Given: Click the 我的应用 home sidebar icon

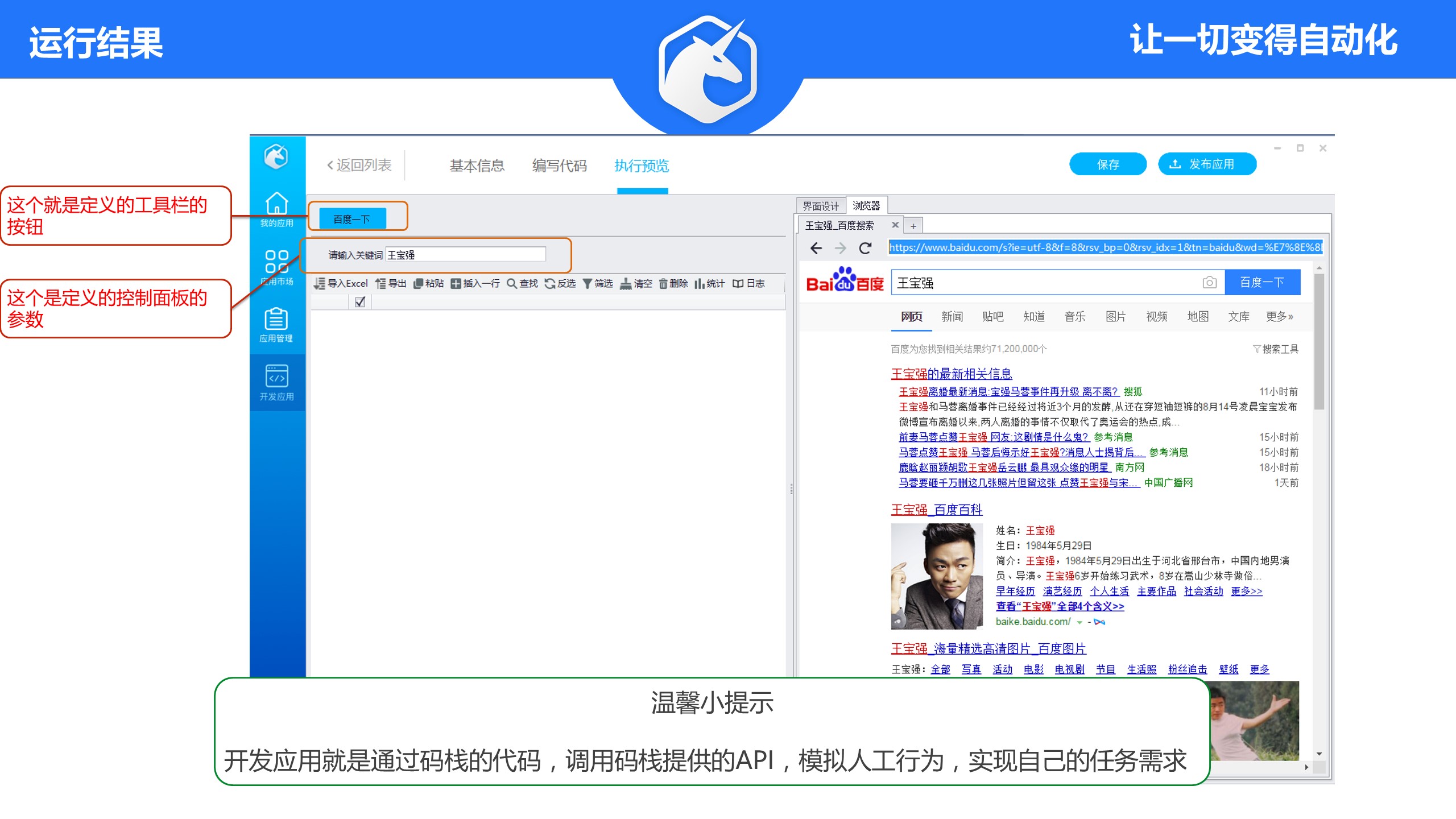Looking at the screenshot, I should (x=276, y=204).
